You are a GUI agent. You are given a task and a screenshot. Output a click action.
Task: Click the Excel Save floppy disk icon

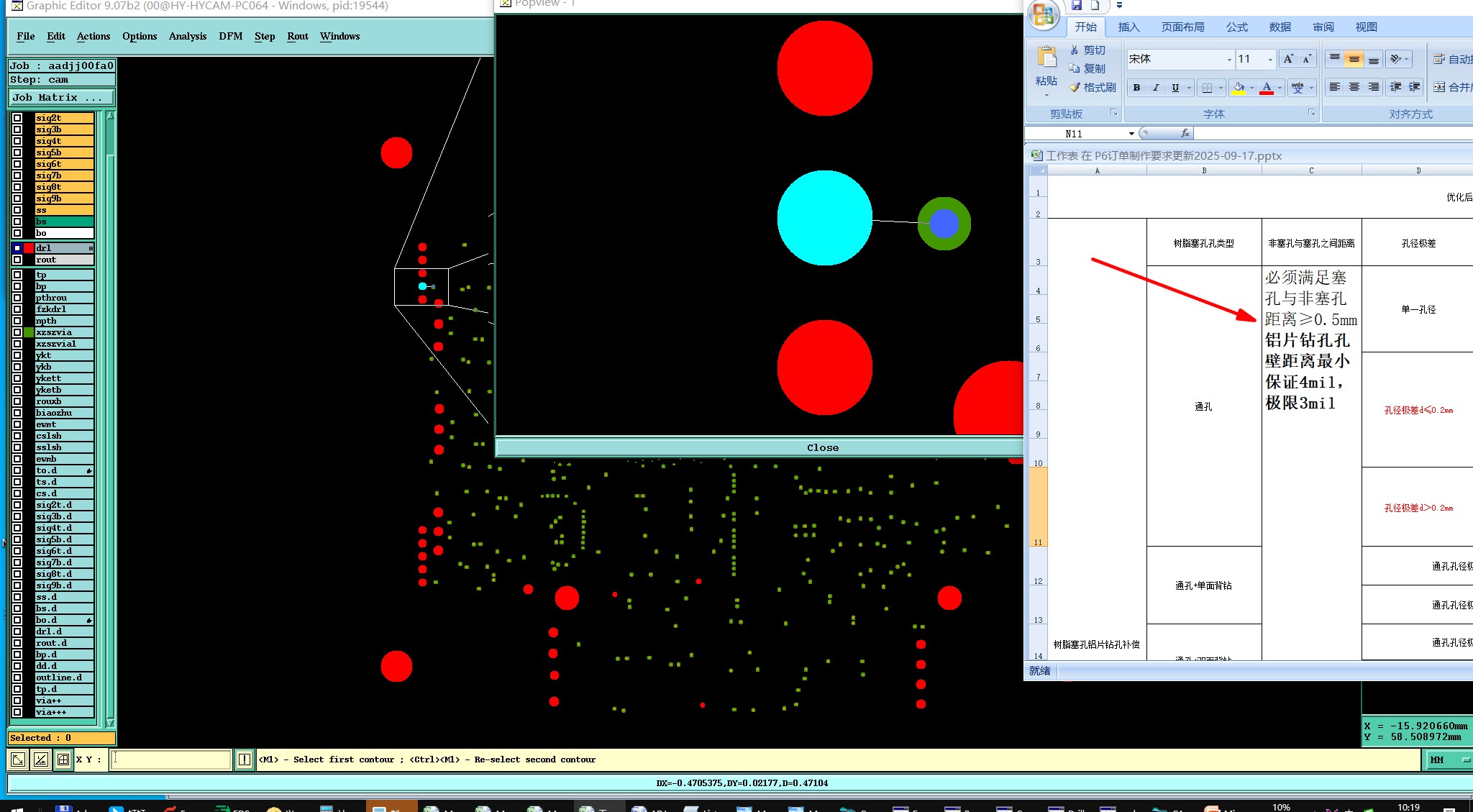tap(1076, 6)
